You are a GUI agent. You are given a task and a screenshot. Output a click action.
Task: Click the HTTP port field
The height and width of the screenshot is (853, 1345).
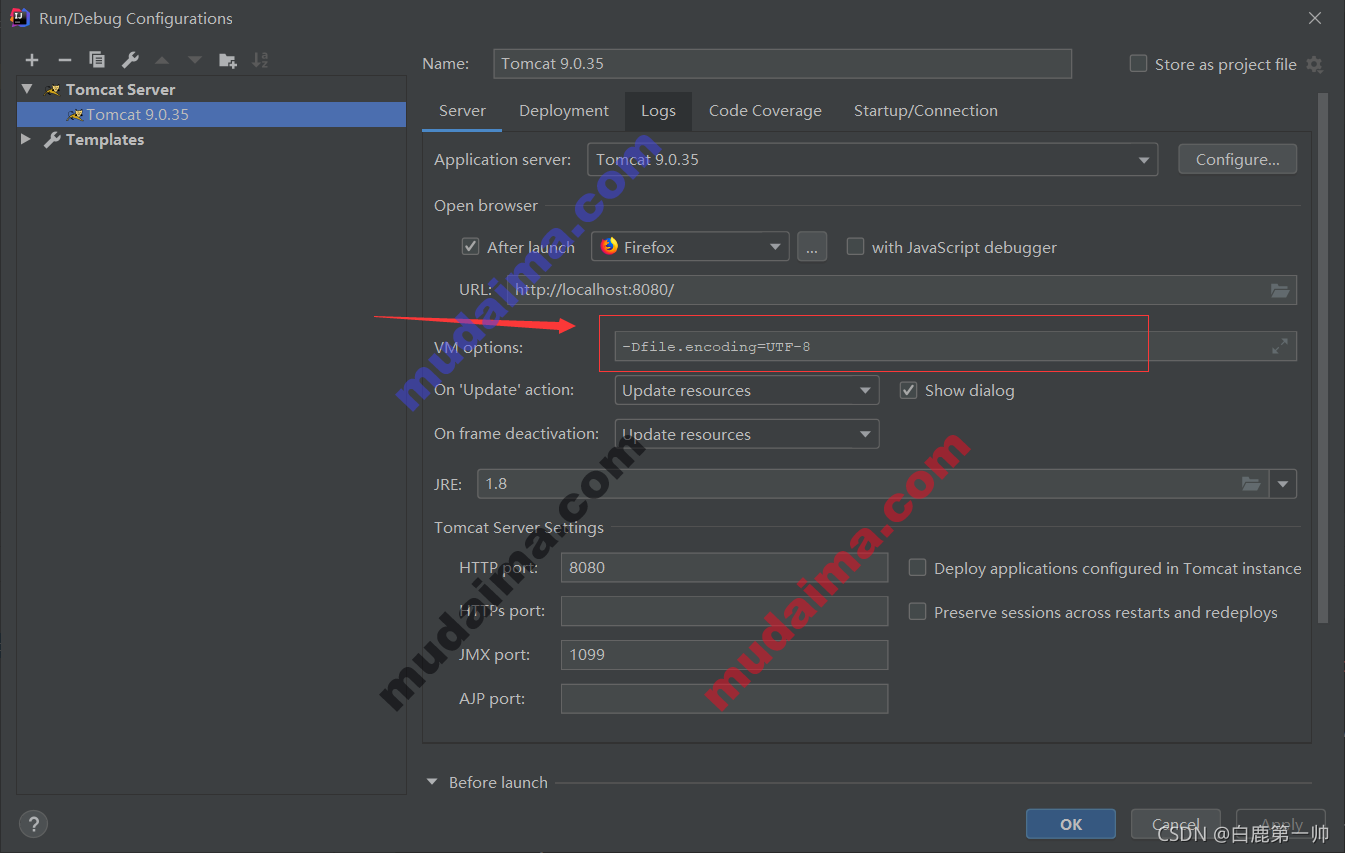[x=725, y=568]
